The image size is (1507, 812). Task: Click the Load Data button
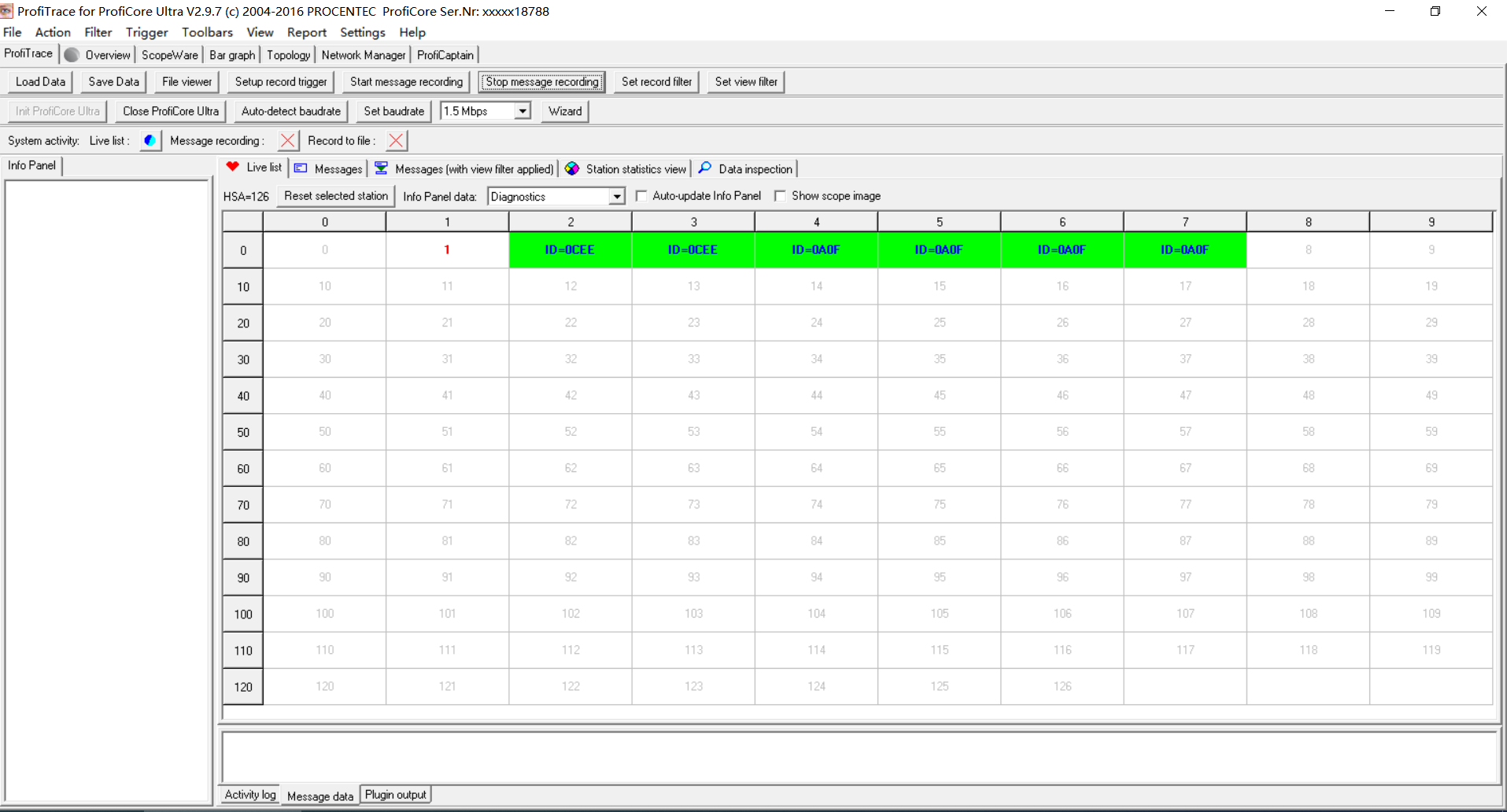(41, 82)
